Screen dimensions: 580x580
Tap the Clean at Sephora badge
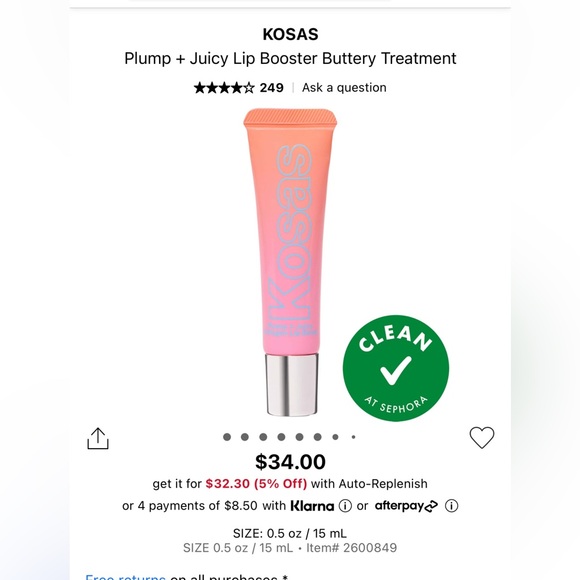coord(396,368)
